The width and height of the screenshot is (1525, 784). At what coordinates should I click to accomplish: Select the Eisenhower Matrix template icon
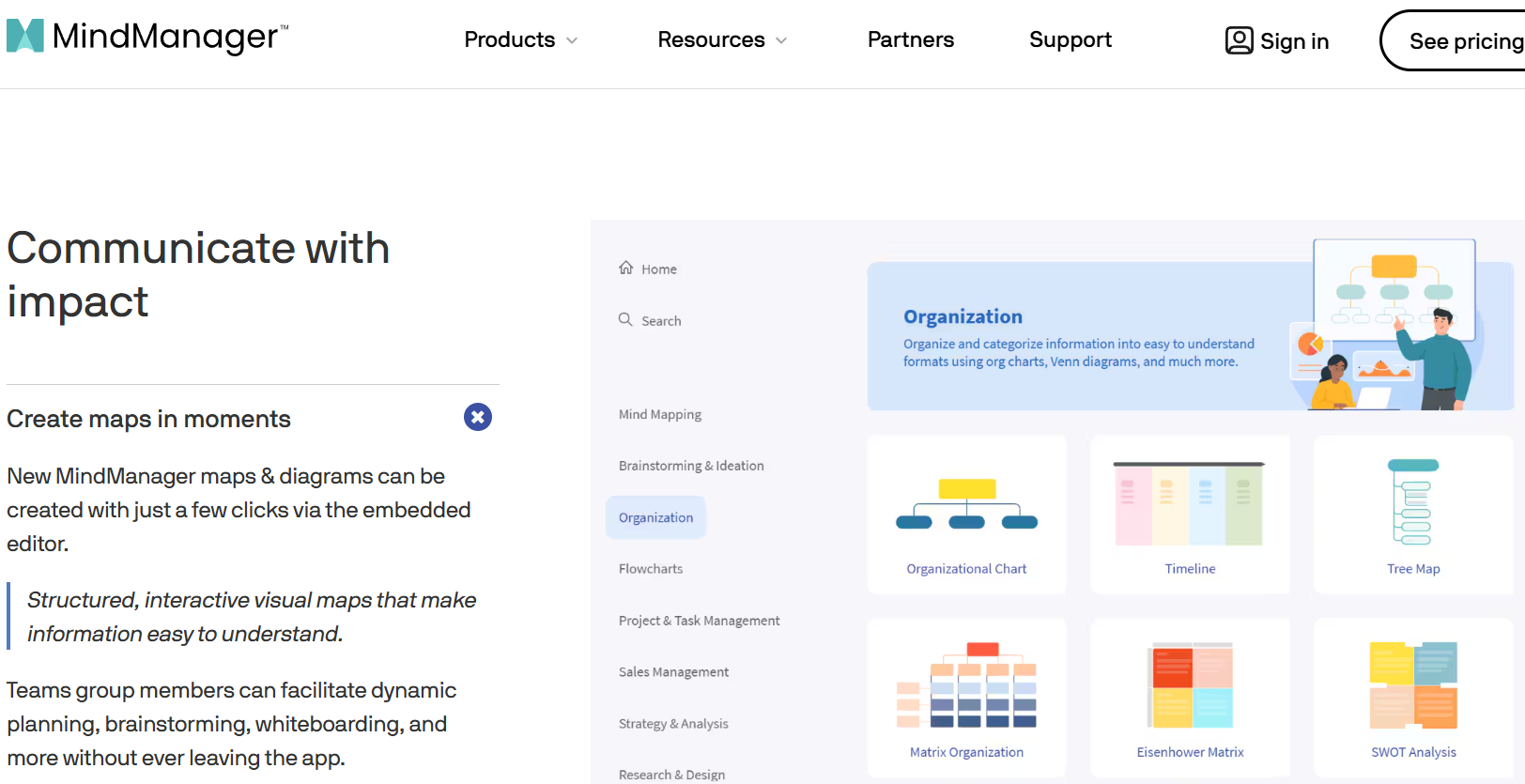tap(1190, 685)
